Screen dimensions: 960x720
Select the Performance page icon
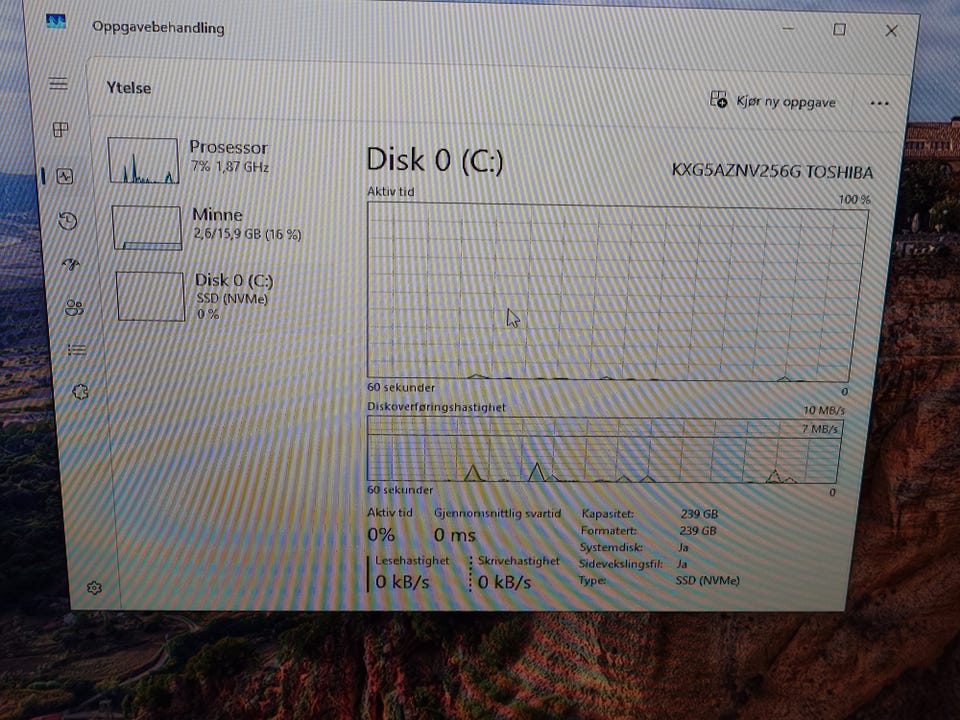pos(64,176)
